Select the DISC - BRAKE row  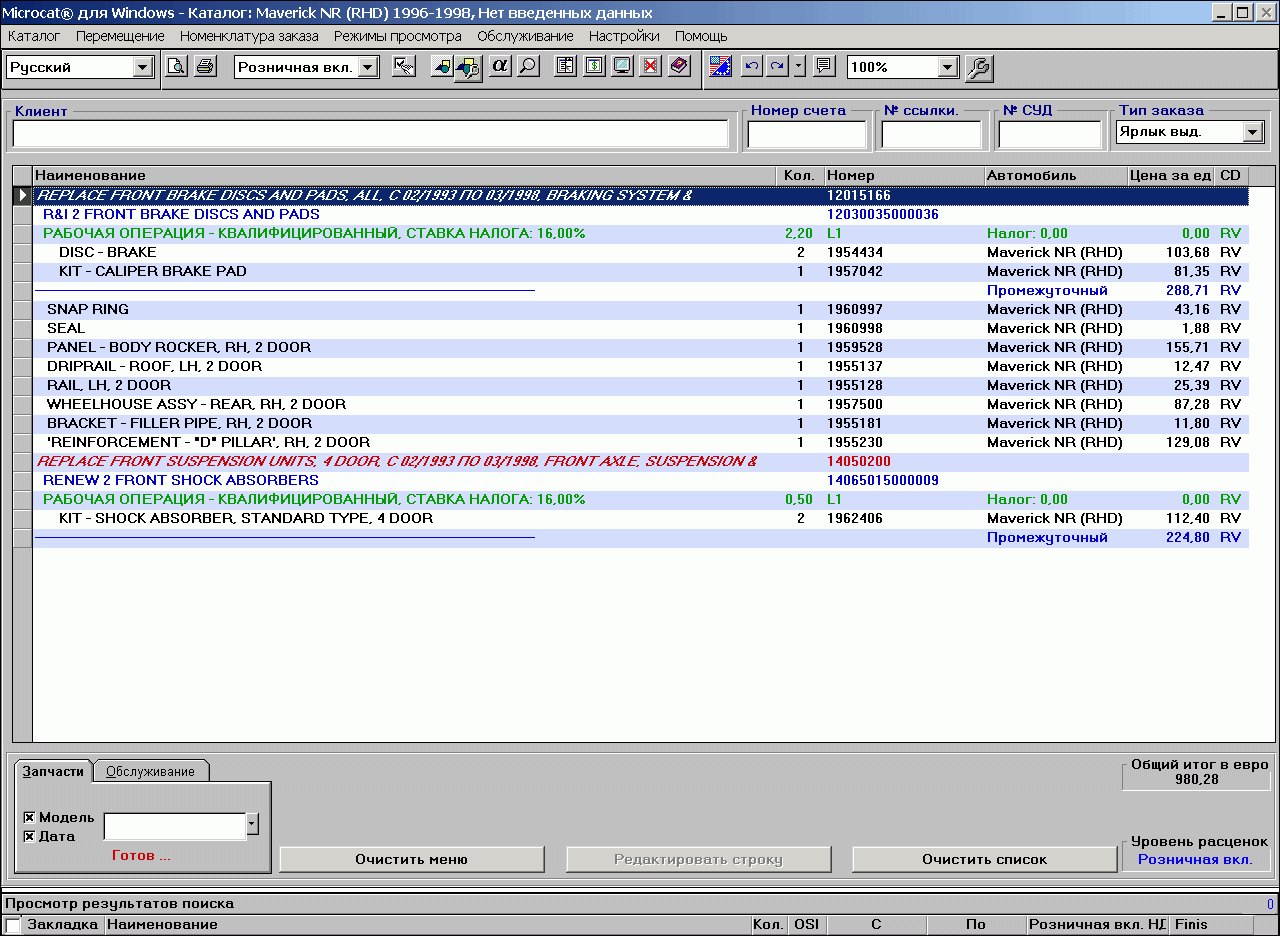641,252
